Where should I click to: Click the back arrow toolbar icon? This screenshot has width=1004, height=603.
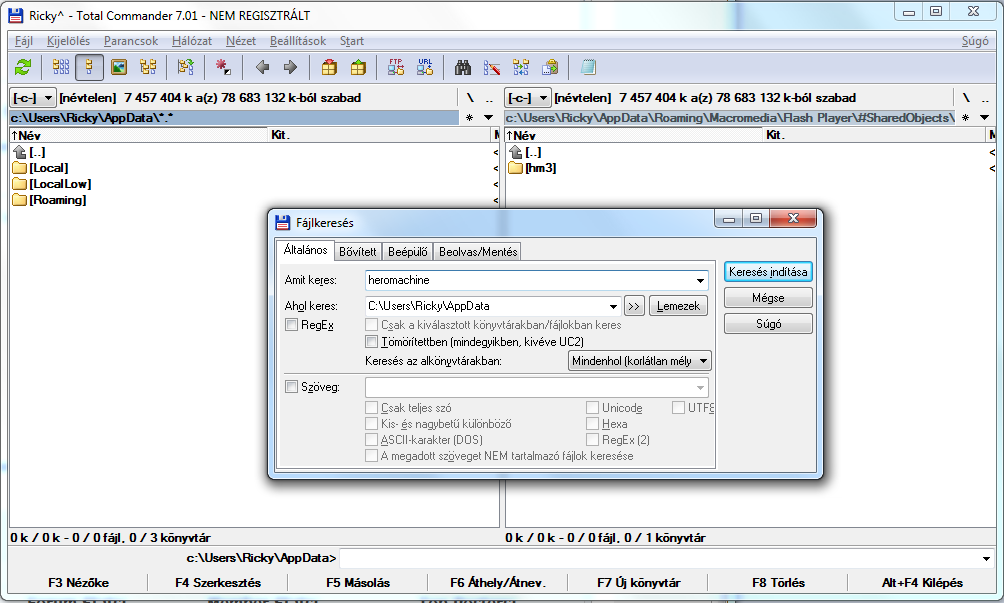[x=262, y=67]
